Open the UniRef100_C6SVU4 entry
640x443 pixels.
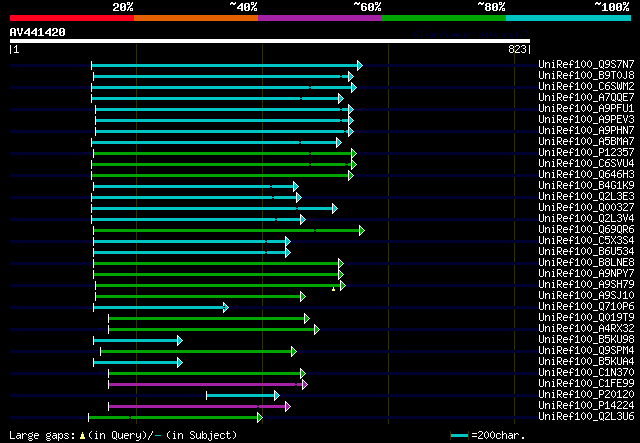tap(586, 164)
